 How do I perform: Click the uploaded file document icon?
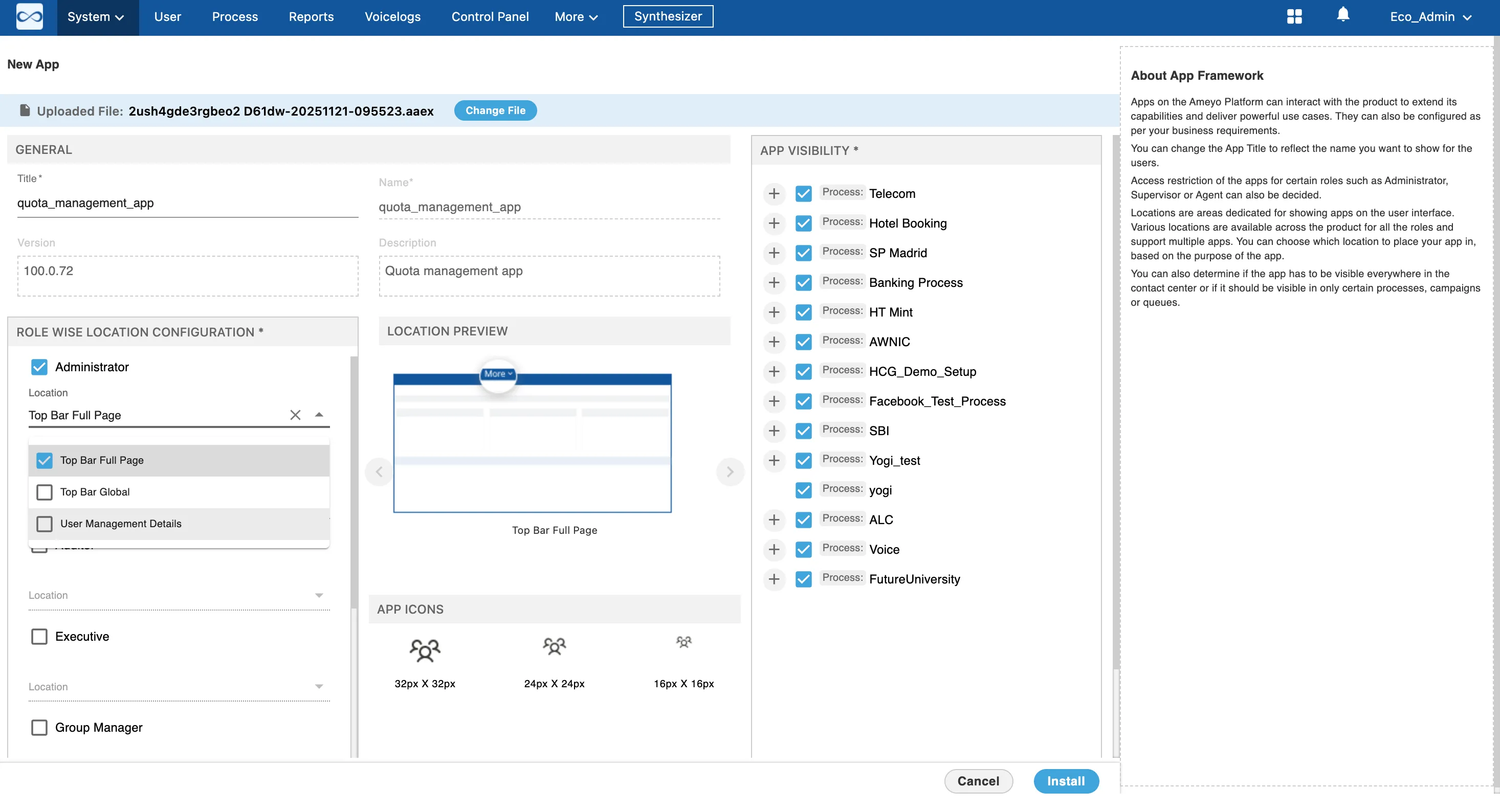tap(25, 110)
